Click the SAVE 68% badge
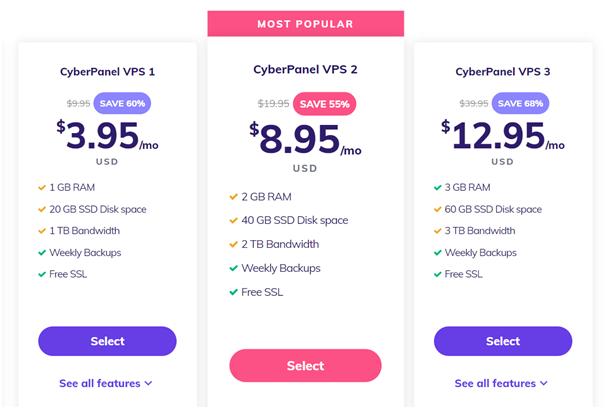This screenshot has height=409, width=606. pyautogui.click(x=520, y=103)
